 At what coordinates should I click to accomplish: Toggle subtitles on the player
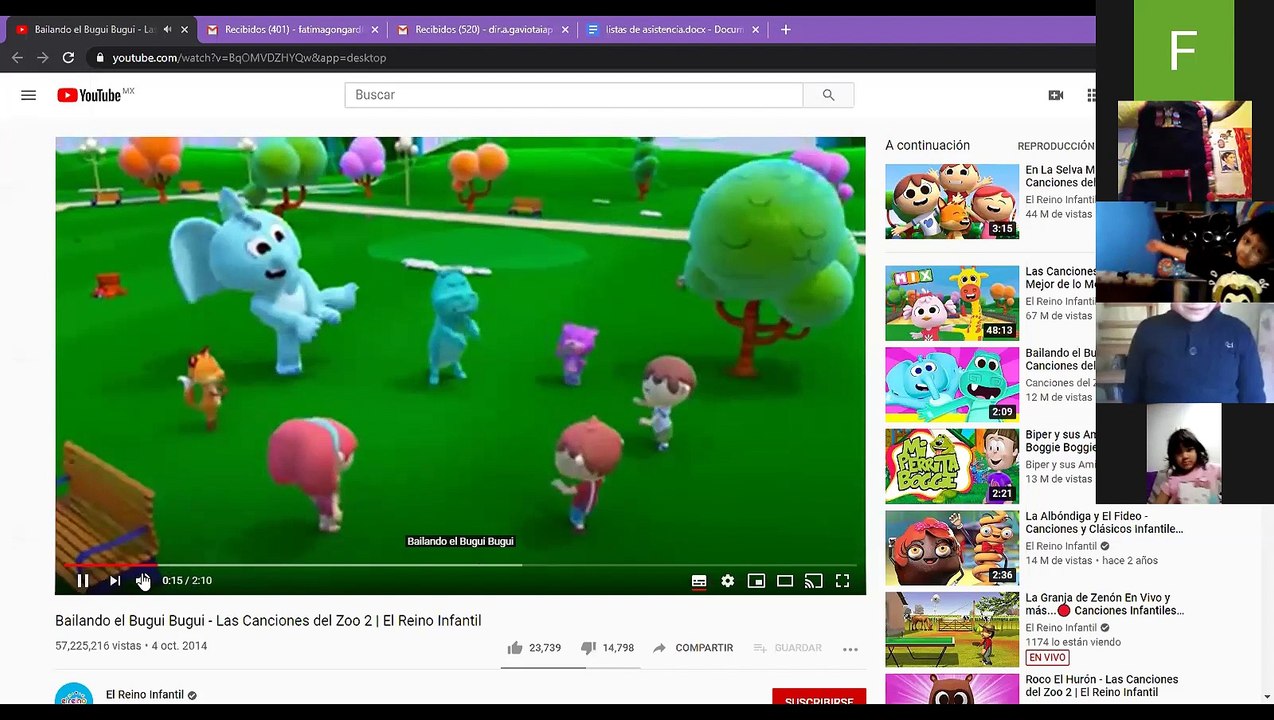[x=699, y=581]
